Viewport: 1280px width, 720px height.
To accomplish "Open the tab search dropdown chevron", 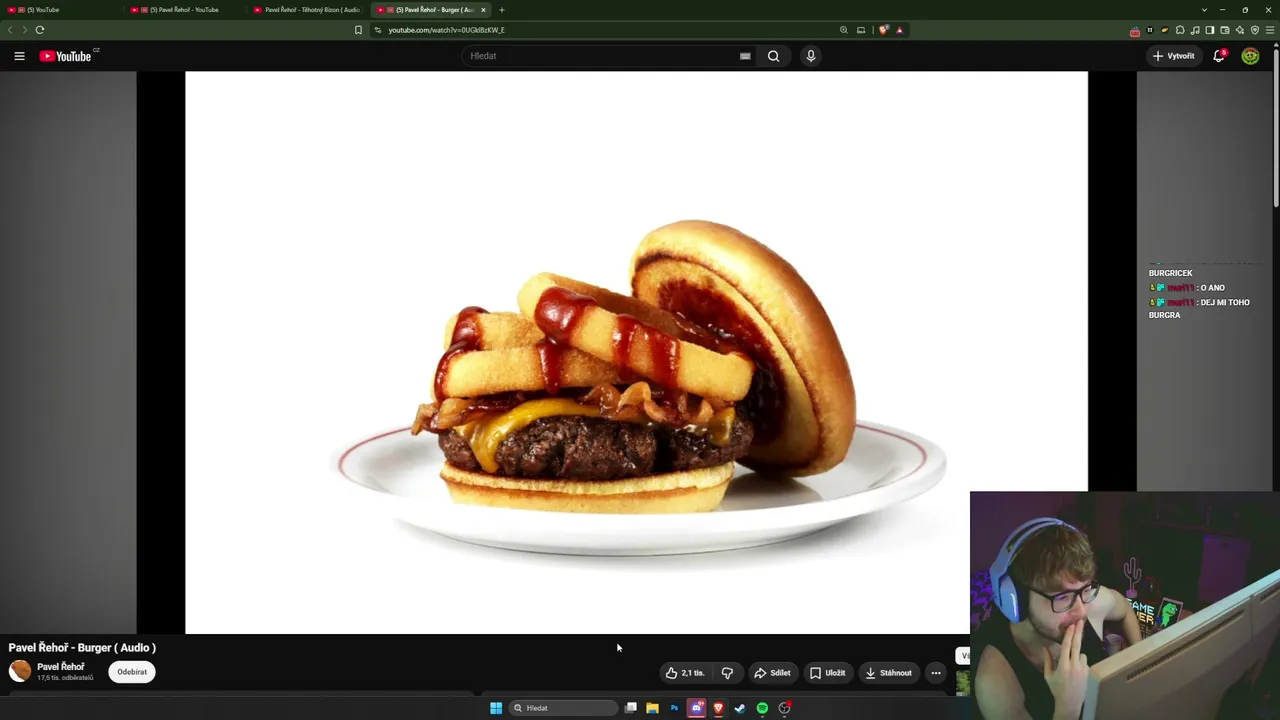I will point(1203,10).
